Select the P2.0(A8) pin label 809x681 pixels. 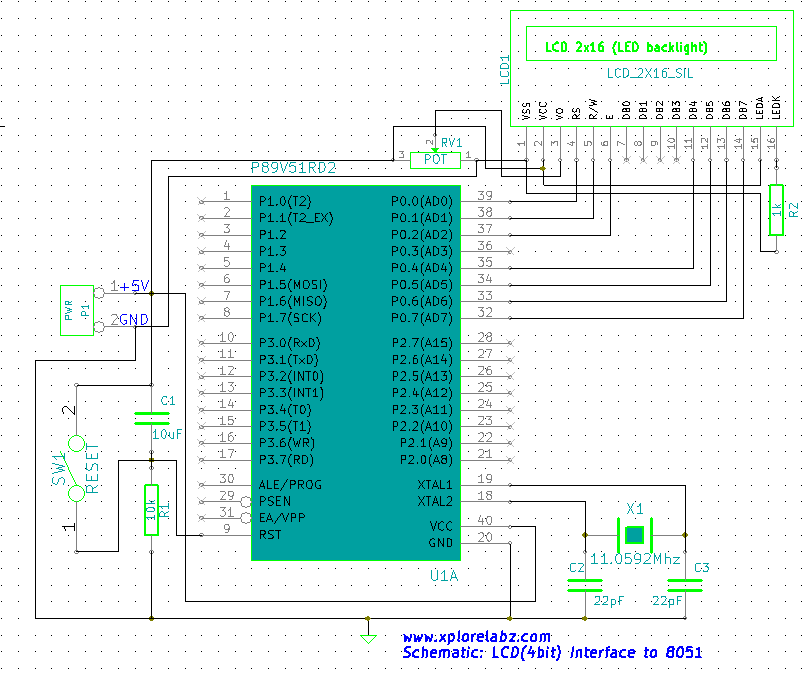coord(426,460)
